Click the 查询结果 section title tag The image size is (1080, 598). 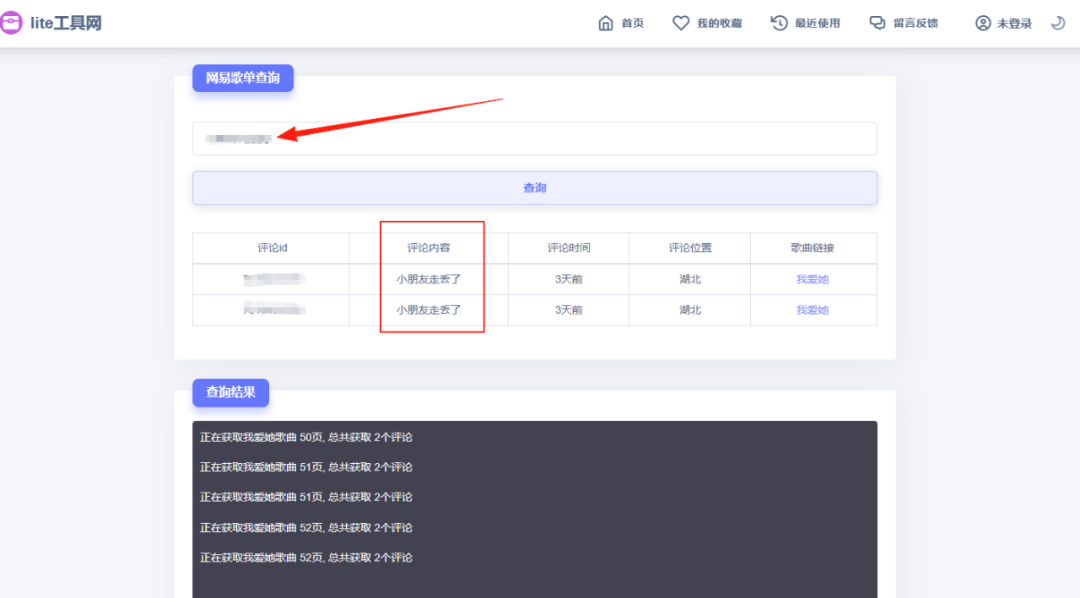pos(230,392)
